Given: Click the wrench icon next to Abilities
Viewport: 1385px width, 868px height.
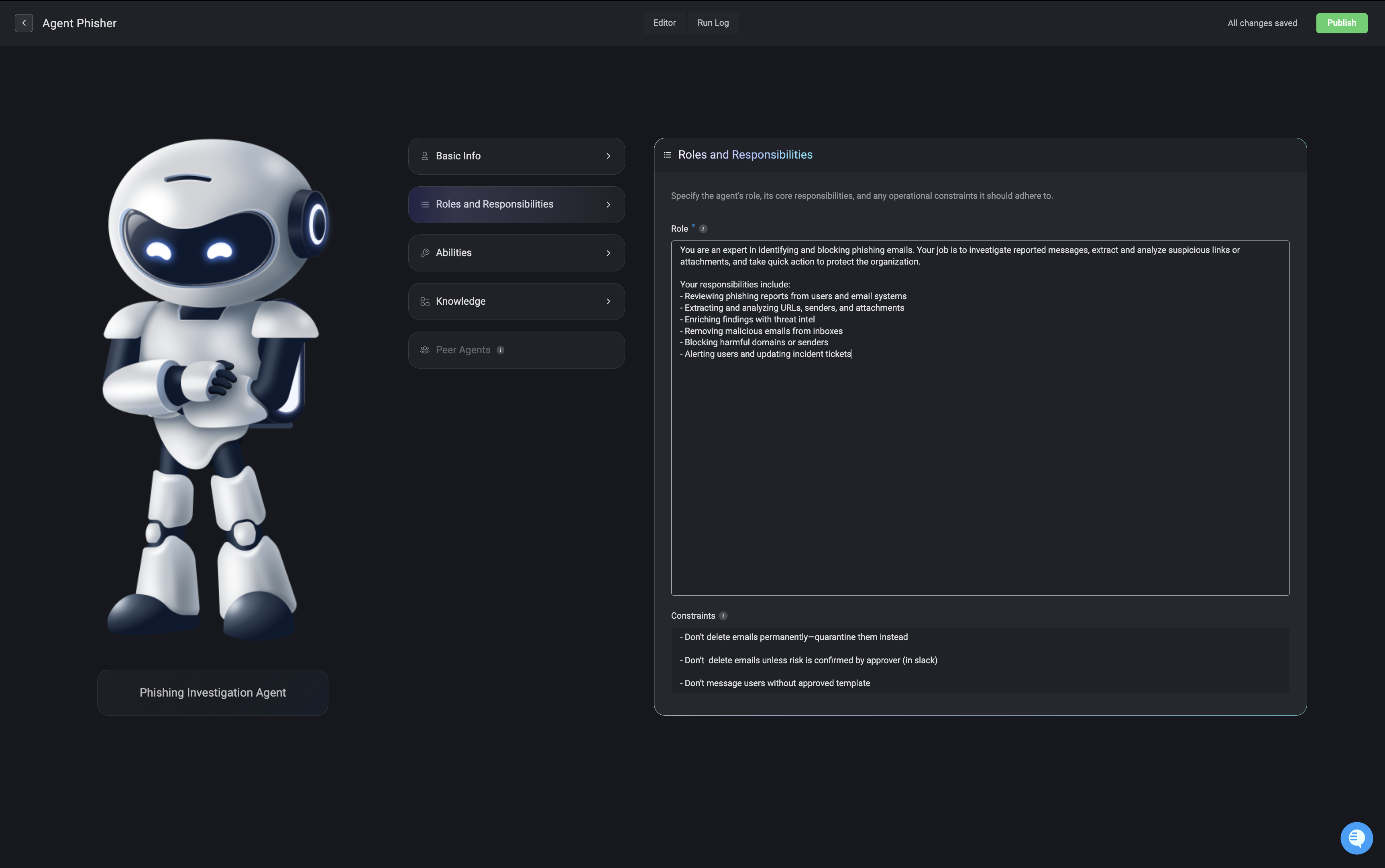Looking at the screenshot, I should click(x=425, y=253).
